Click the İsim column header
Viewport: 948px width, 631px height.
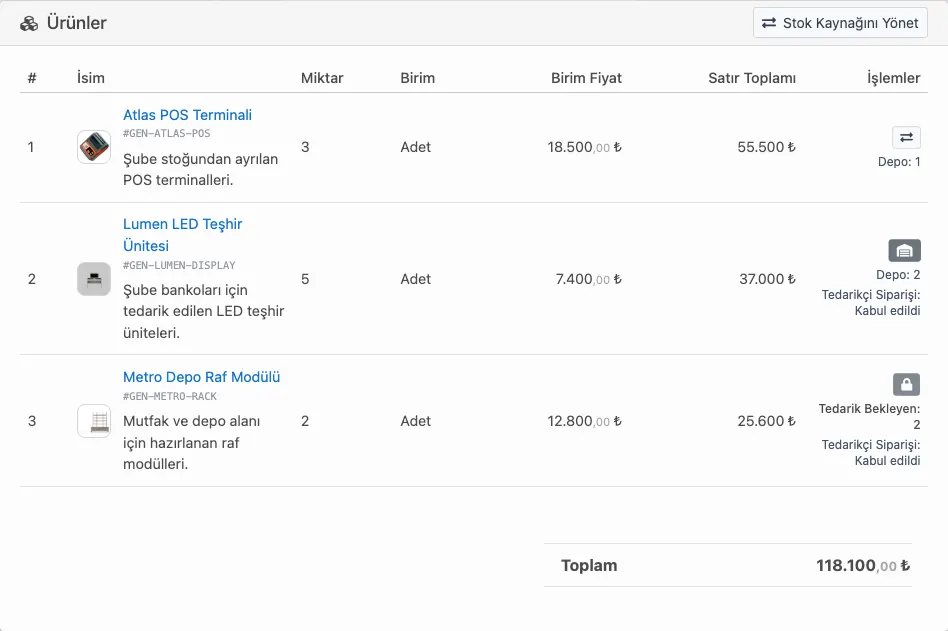tap(91, 78)
